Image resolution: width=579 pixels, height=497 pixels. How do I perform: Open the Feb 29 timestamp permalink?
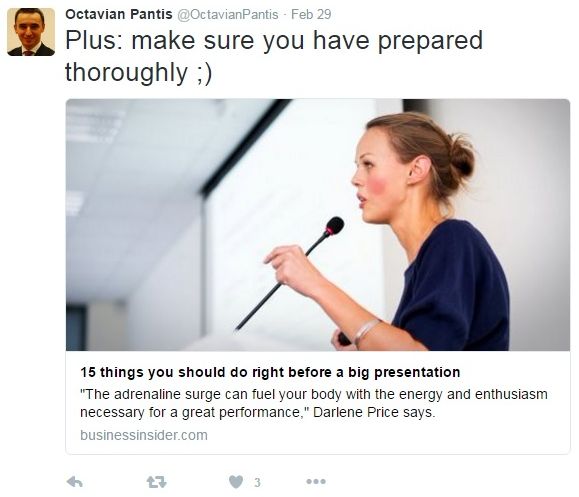[x=311, y=14]
